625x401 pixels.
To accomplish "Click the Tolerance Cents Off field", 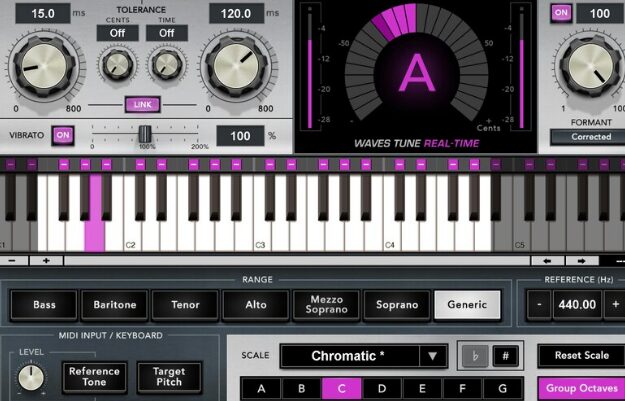I will 118,33.
